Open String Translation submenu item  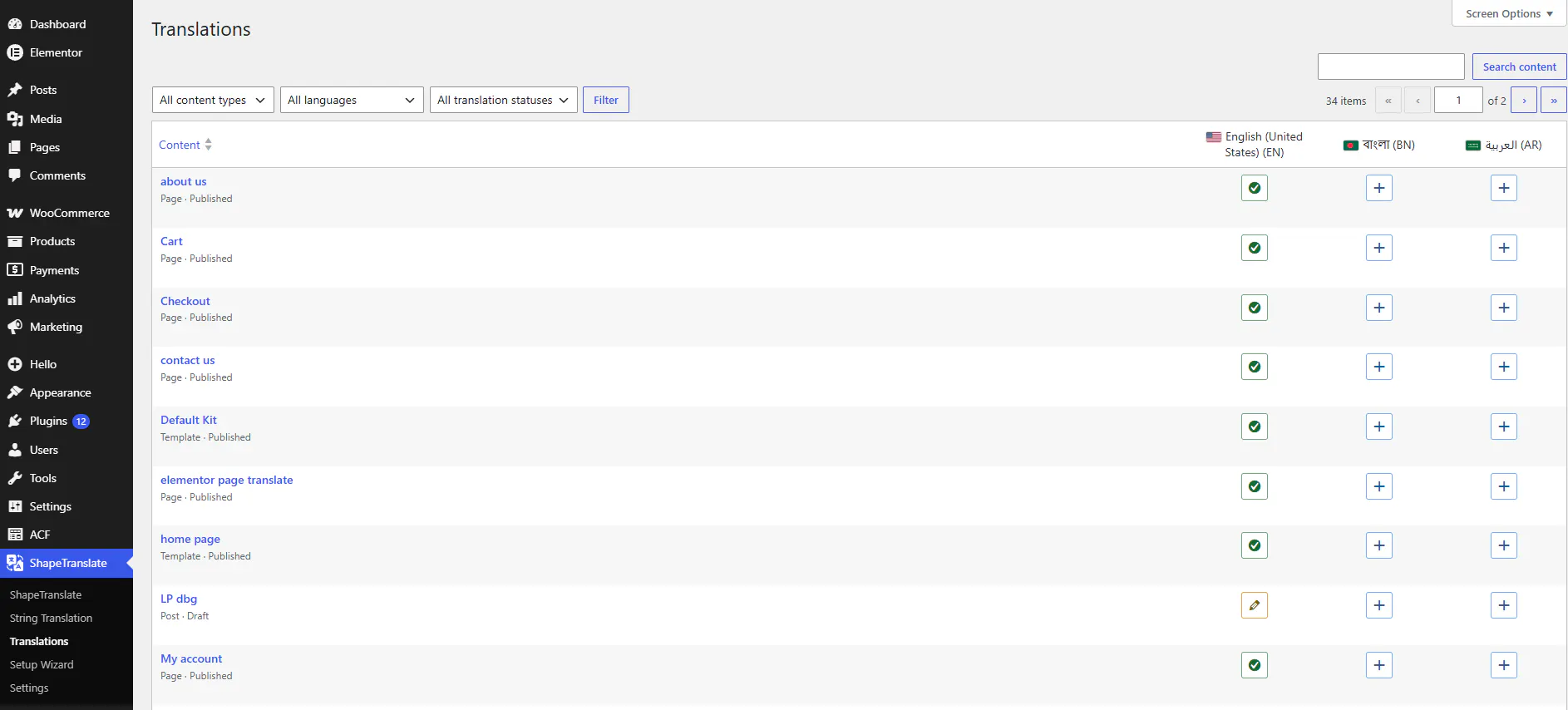click(x=51, y=618)
